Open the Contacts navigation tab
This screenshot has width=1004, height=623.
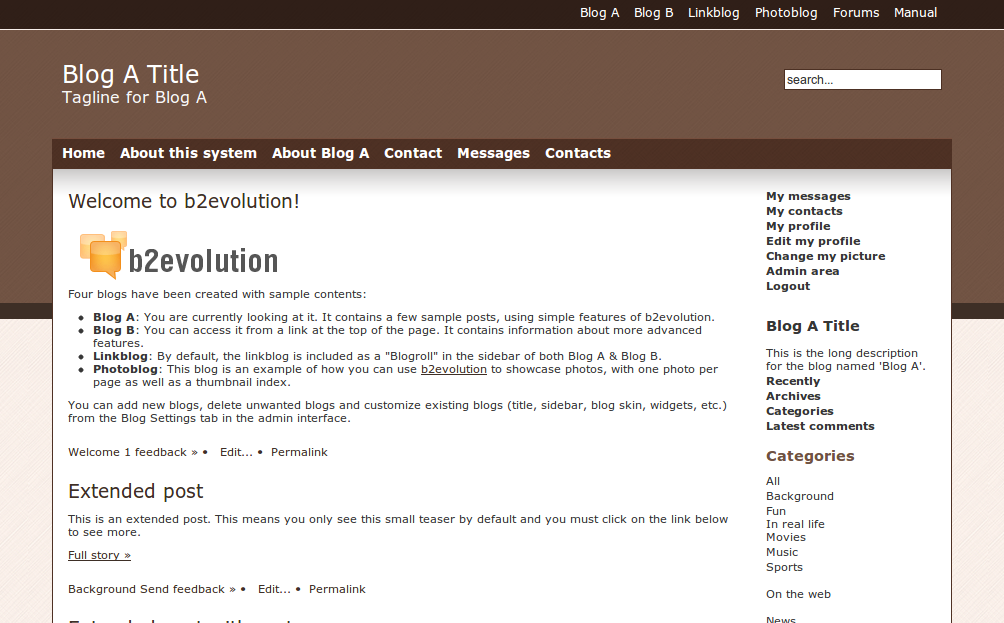[578, 154]
